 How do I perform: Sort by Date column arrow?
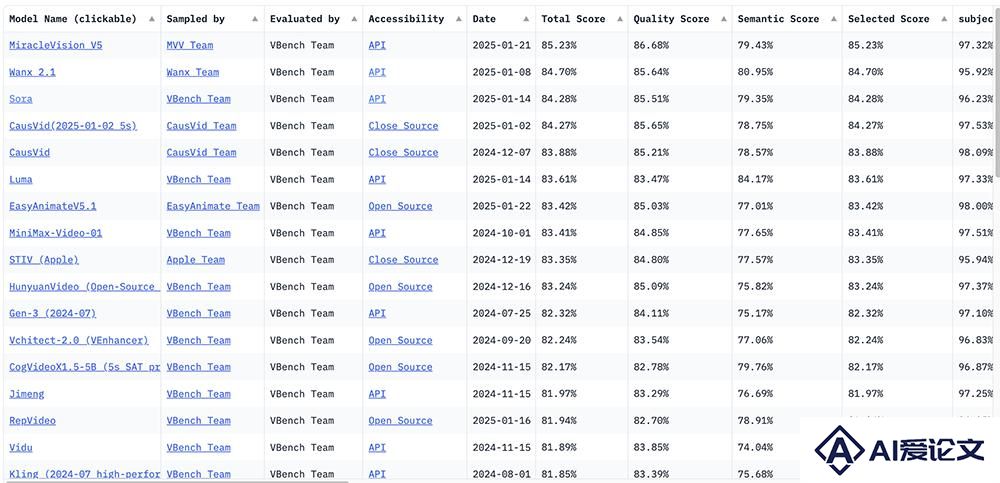coord(526,19)
